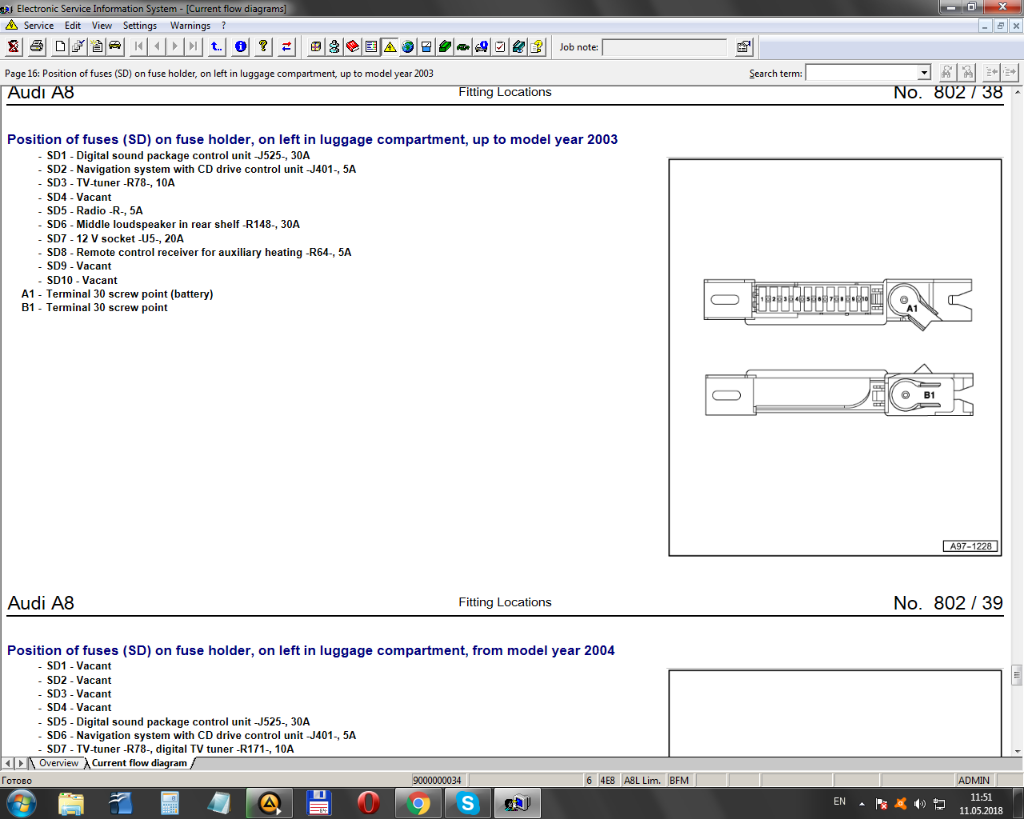Click the red-blue swap arrows icon

point(287,46)
